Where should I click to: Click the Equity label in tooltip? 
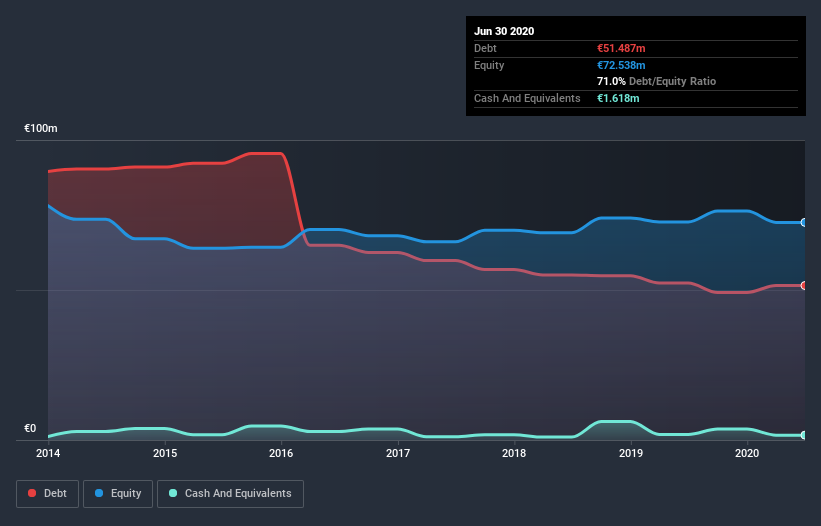pyautogui.click(x=489, y=65)
